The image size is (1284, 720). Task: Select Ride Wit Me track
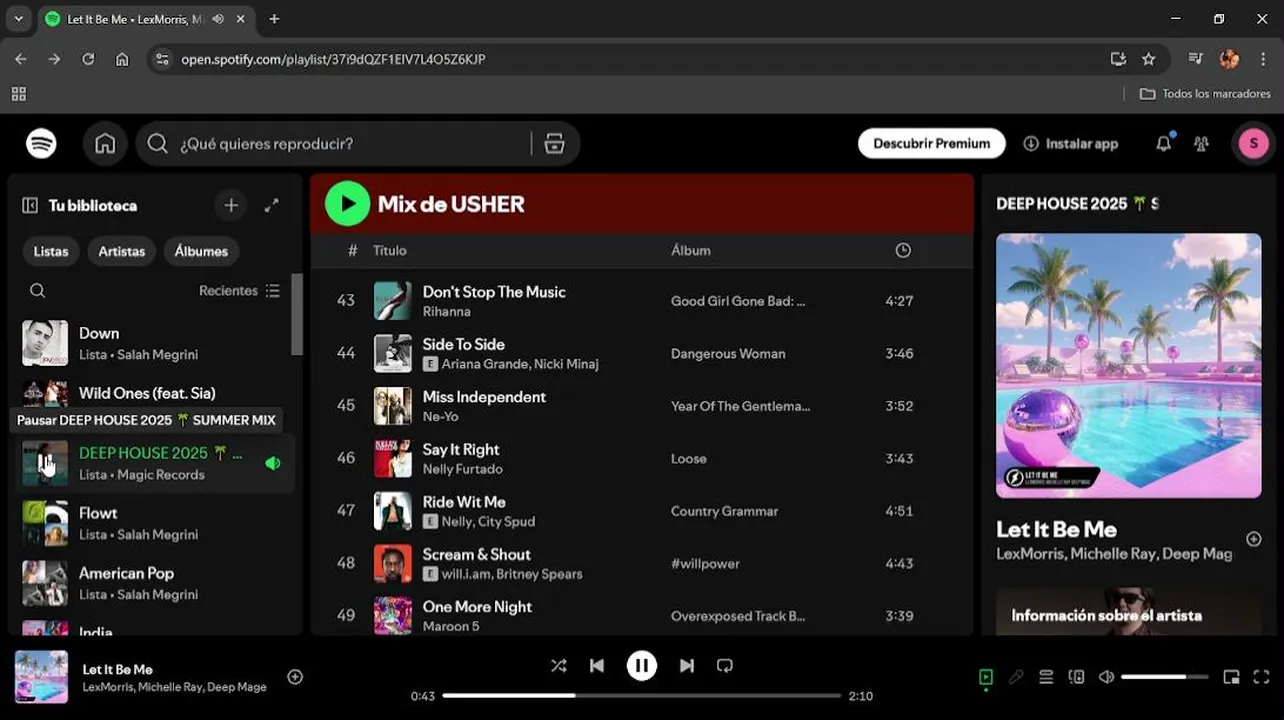pyautogui.click(x=641, y=511)
